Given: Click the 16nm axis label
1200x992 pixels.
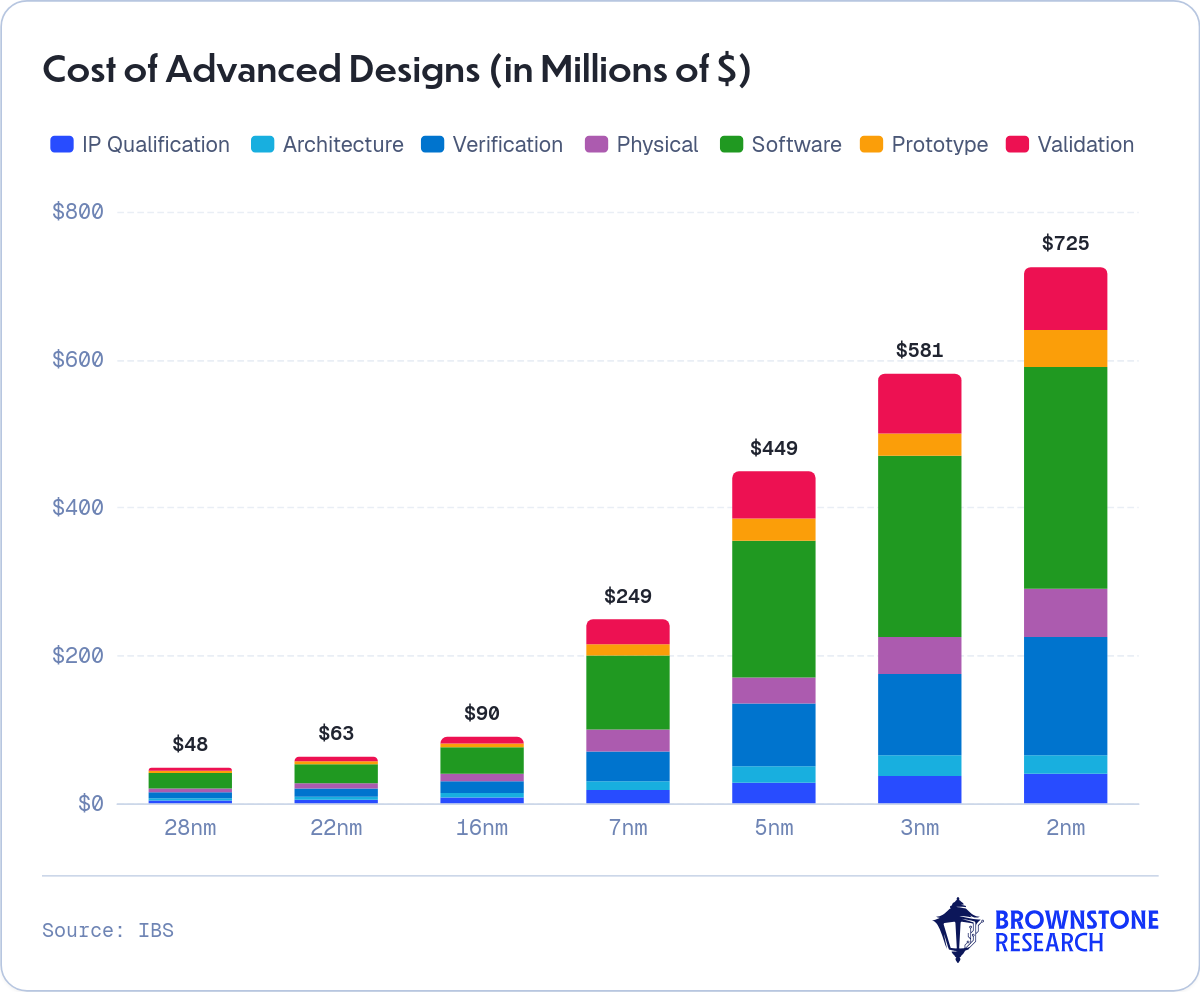Looking at the screenshot, I should point(482,828).
